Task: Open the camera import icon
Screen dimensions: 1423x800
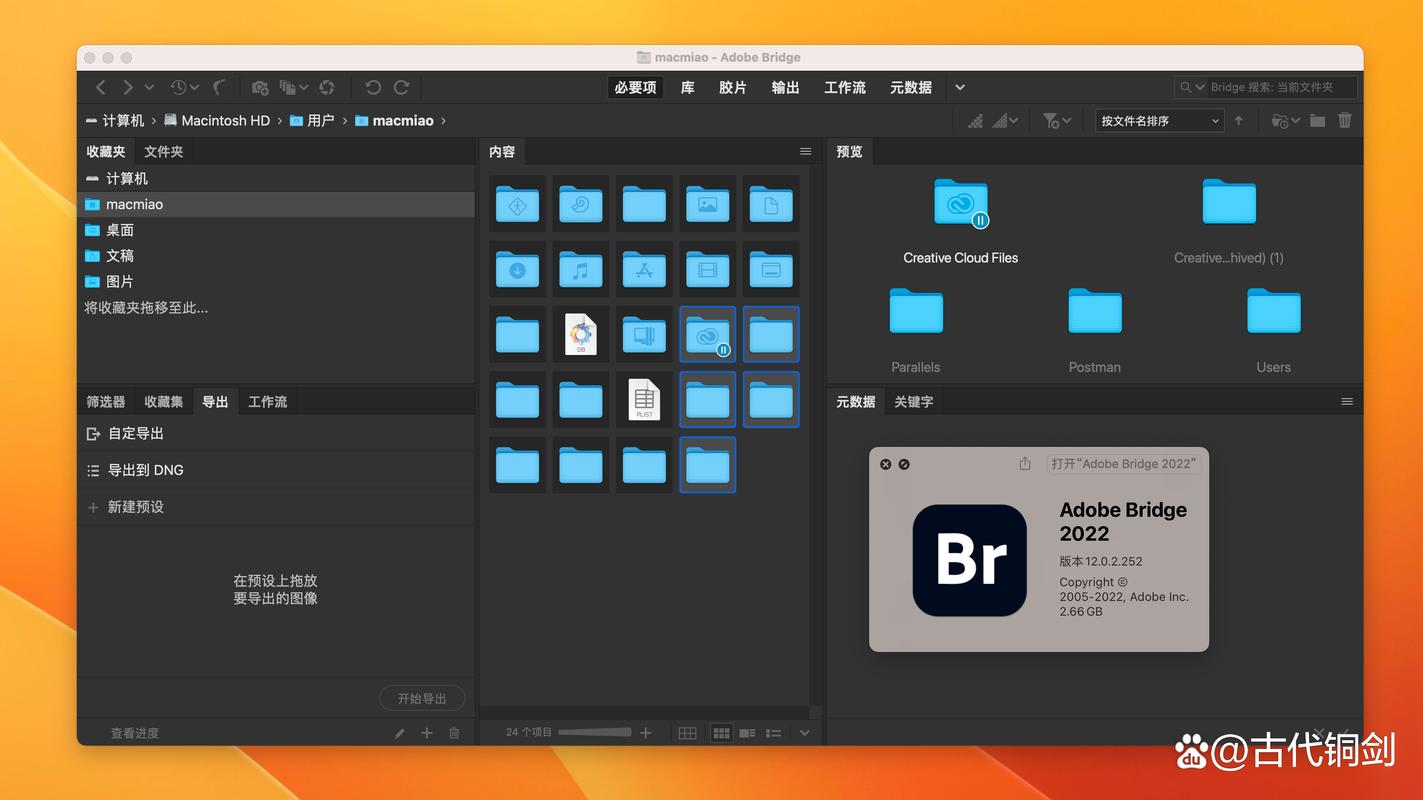Action: click(x=260, y=87)
